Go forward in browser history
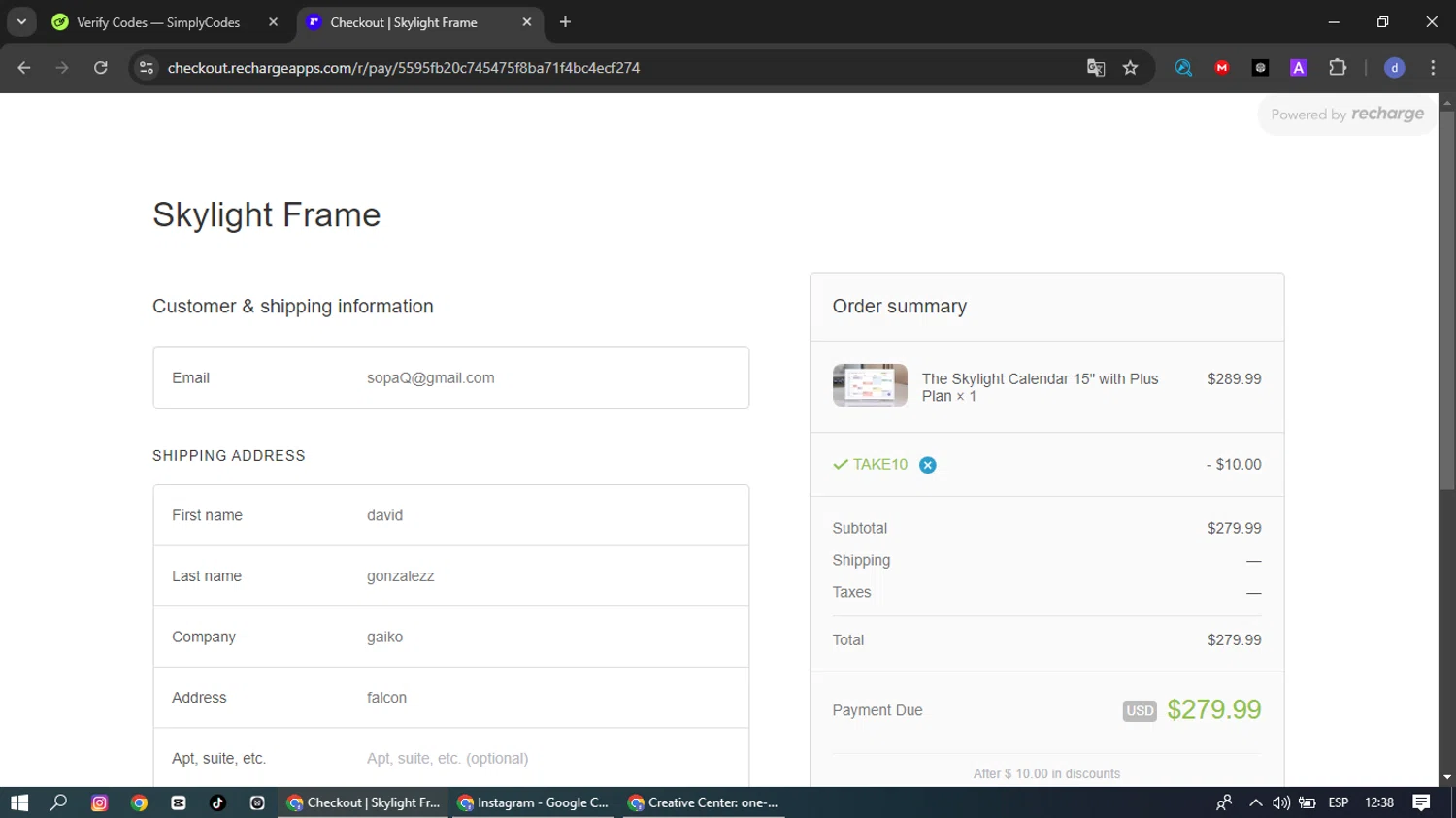The image size is (1456, 818). [62, 68]
